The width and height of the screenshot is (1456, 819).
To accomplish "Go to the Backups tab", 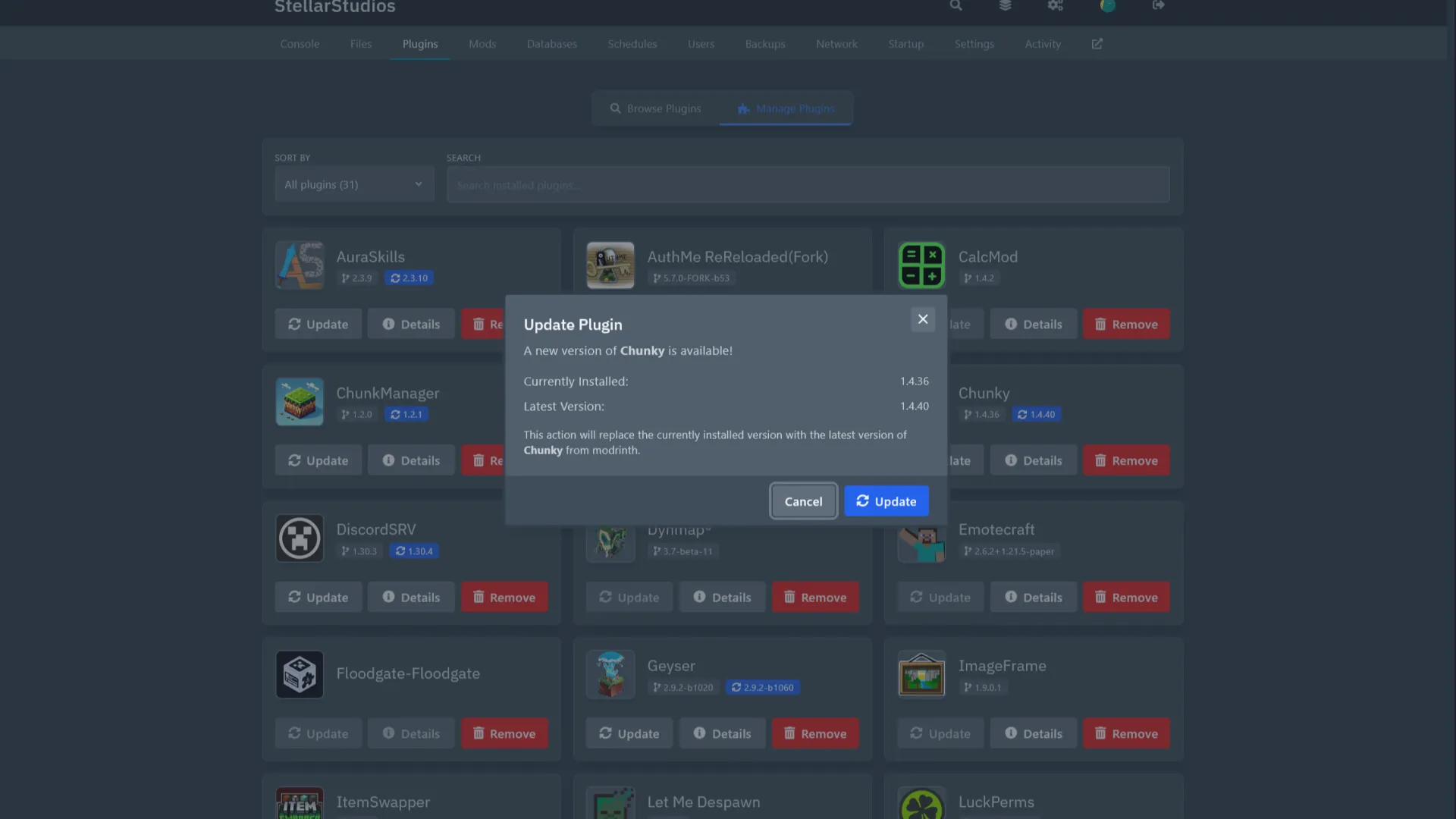I will pyautogui.click(x=764, y=44).
